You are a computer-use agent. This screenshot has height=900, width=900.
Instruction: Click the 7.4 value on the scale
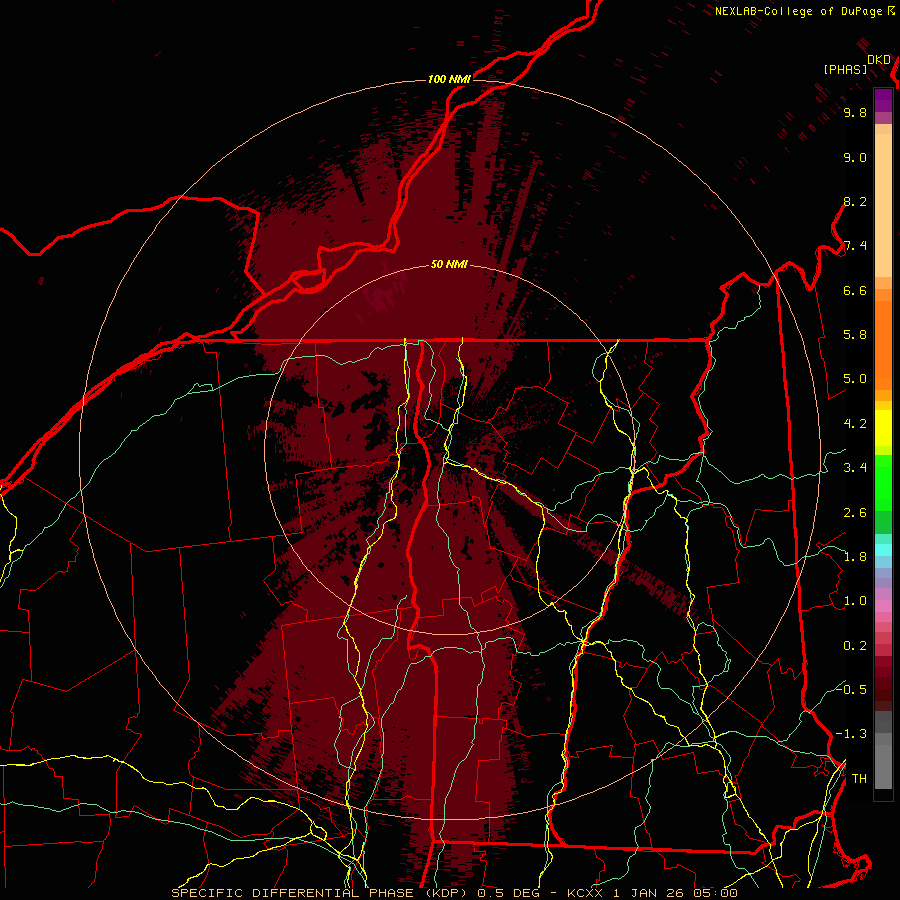coord(855,246)
